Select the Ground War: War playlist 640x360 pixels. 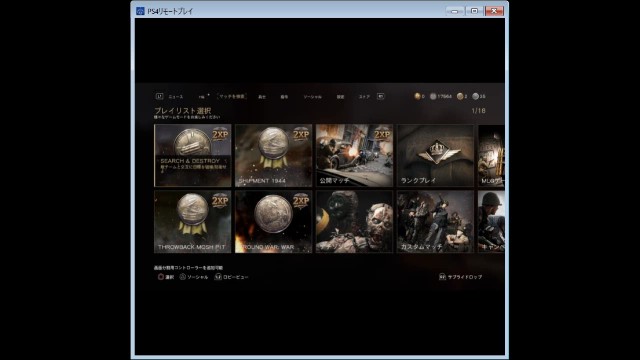pyautogui.click(x=273, y=222)
